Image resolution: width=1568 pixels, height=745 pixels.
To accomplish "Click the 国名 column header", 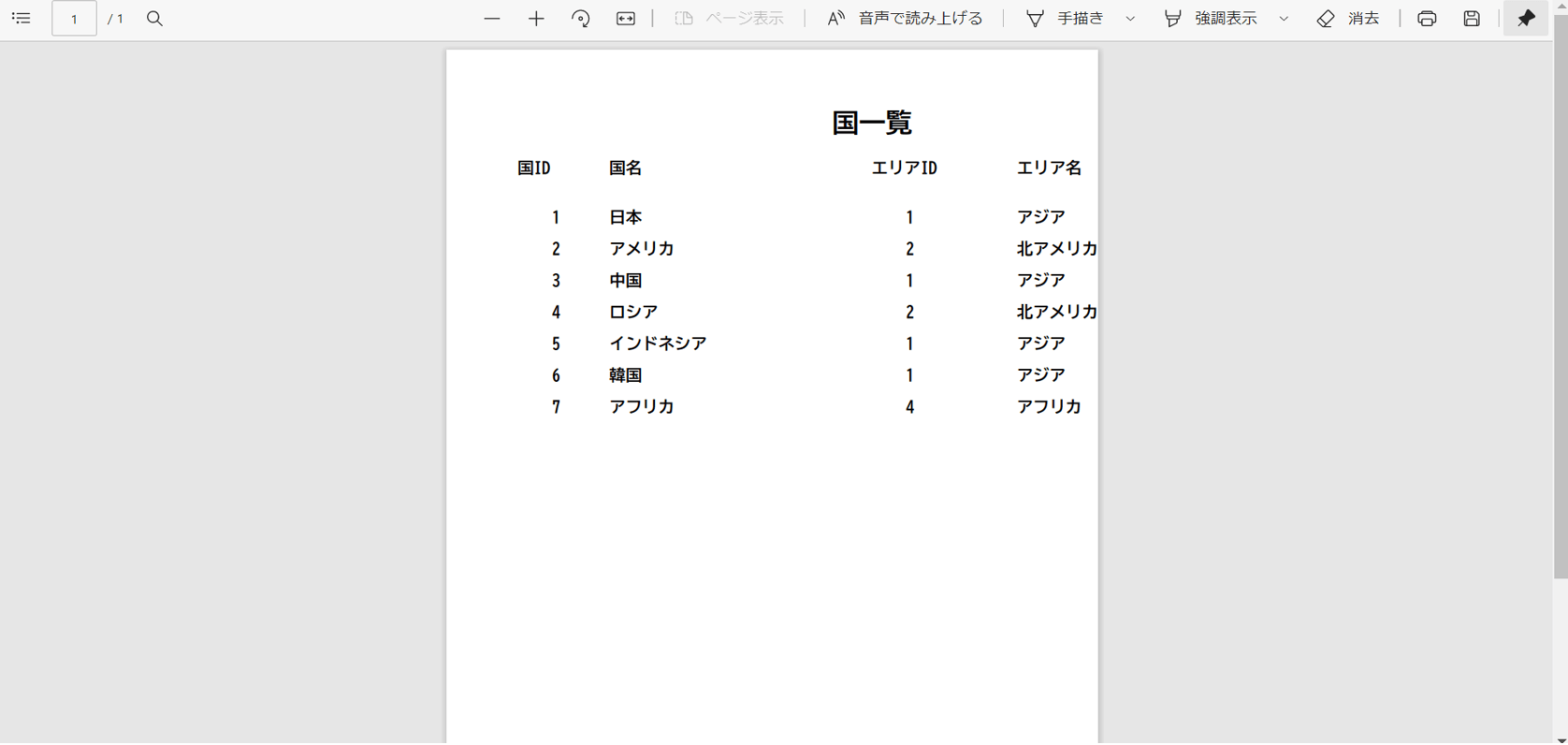I will pos(626,168).
